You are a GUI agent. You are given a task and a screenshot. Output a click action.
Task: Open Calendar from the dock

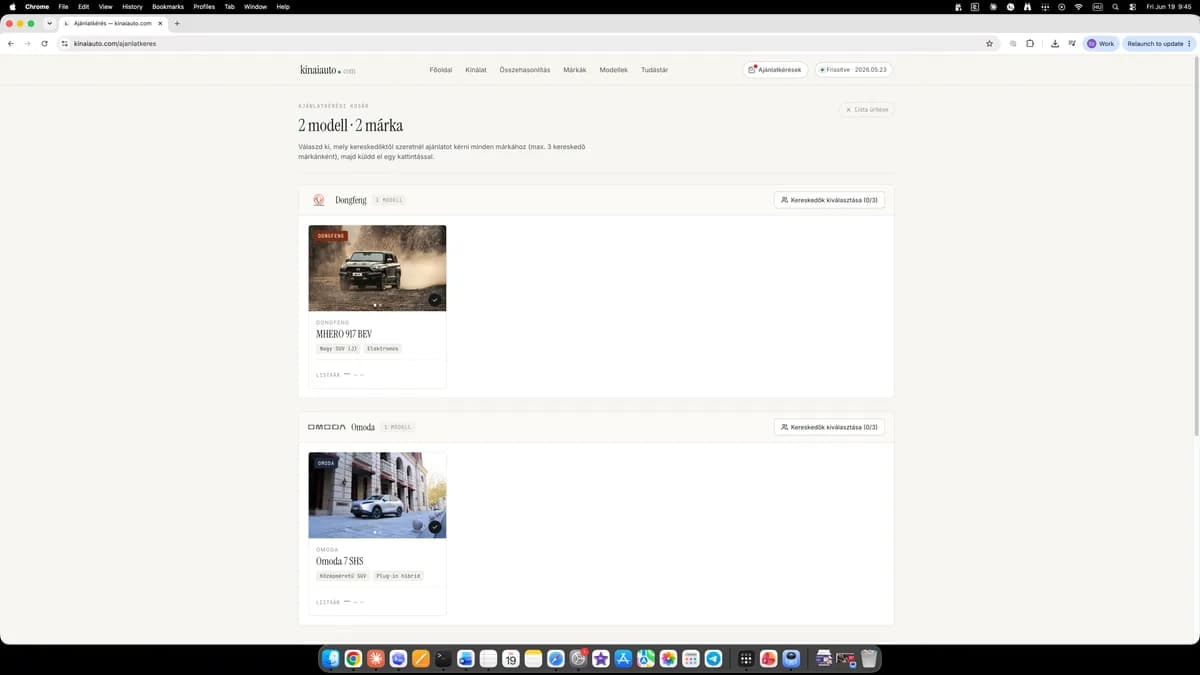tap(511, 659)
